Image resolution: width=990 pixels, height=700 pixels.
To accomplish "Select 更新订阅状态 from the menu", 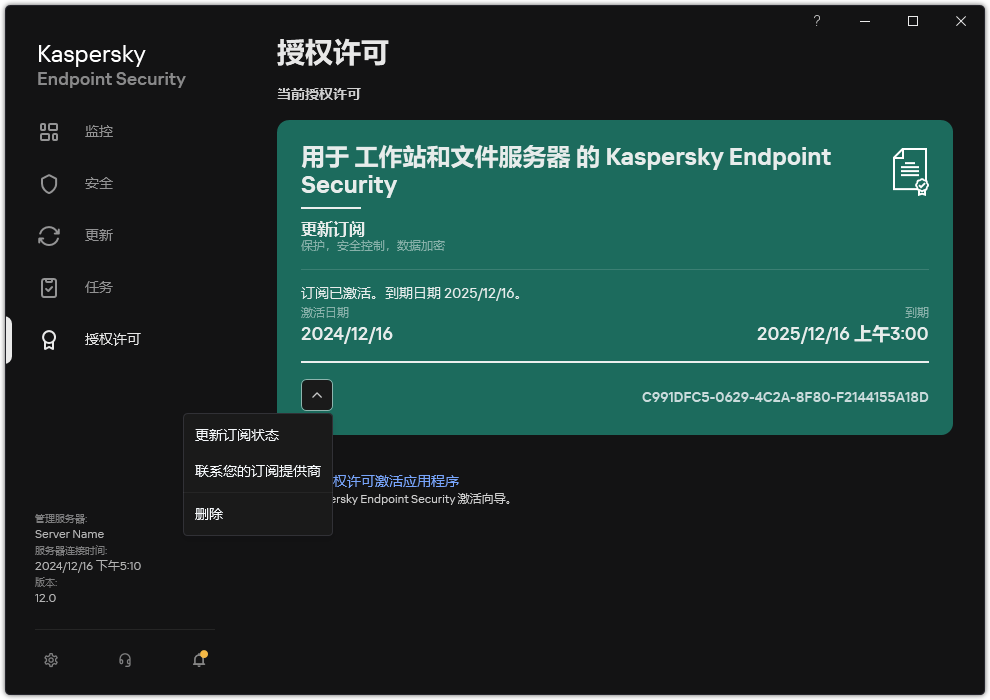I will click(x=237, y=435).
